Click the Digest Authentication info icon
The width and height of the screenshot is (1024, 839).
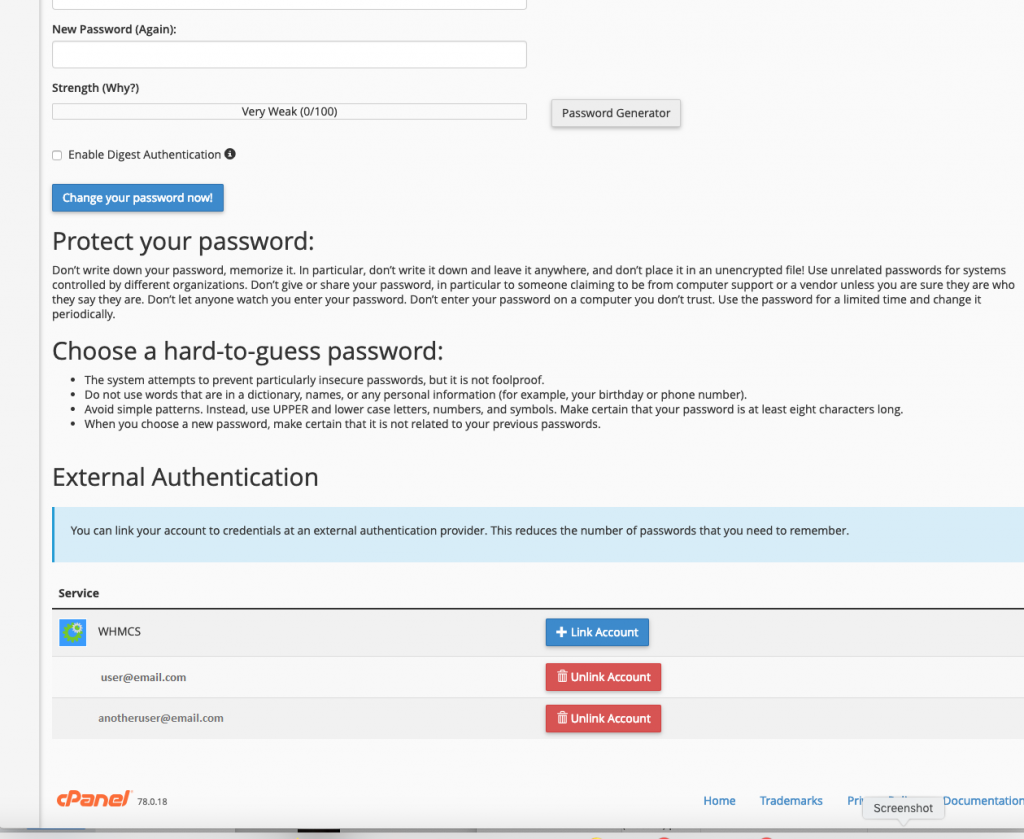tap(230, 154)
